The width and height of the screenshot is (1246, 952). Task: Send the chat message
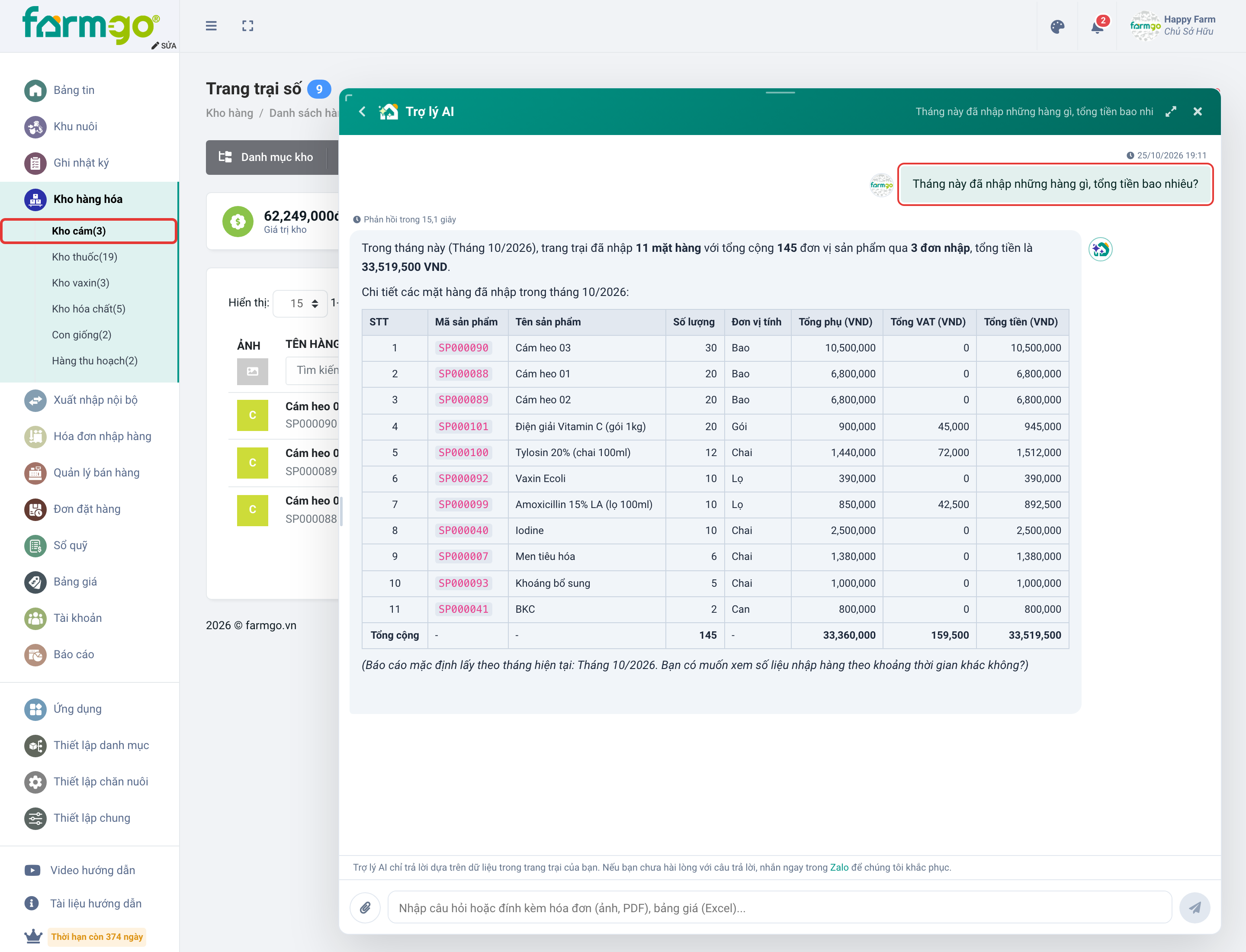tap(1195, 907)
